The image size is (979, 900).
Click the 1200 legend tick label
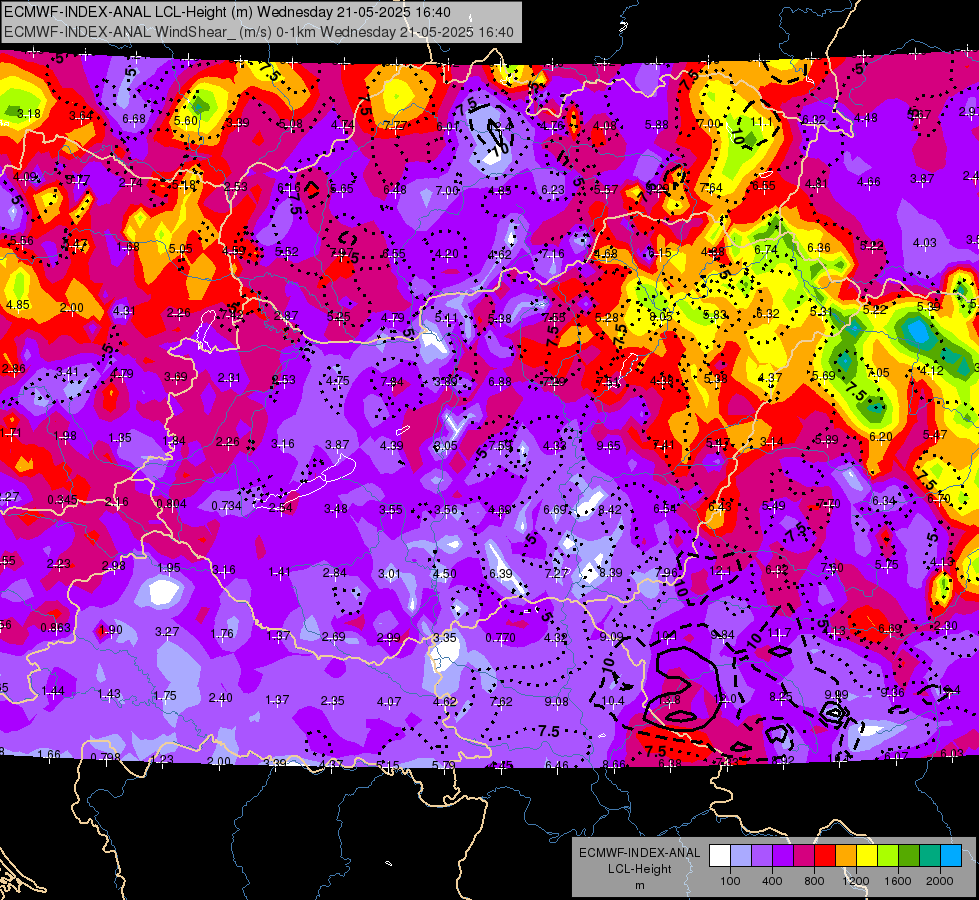pyautogui.click(x=855, y=881)
